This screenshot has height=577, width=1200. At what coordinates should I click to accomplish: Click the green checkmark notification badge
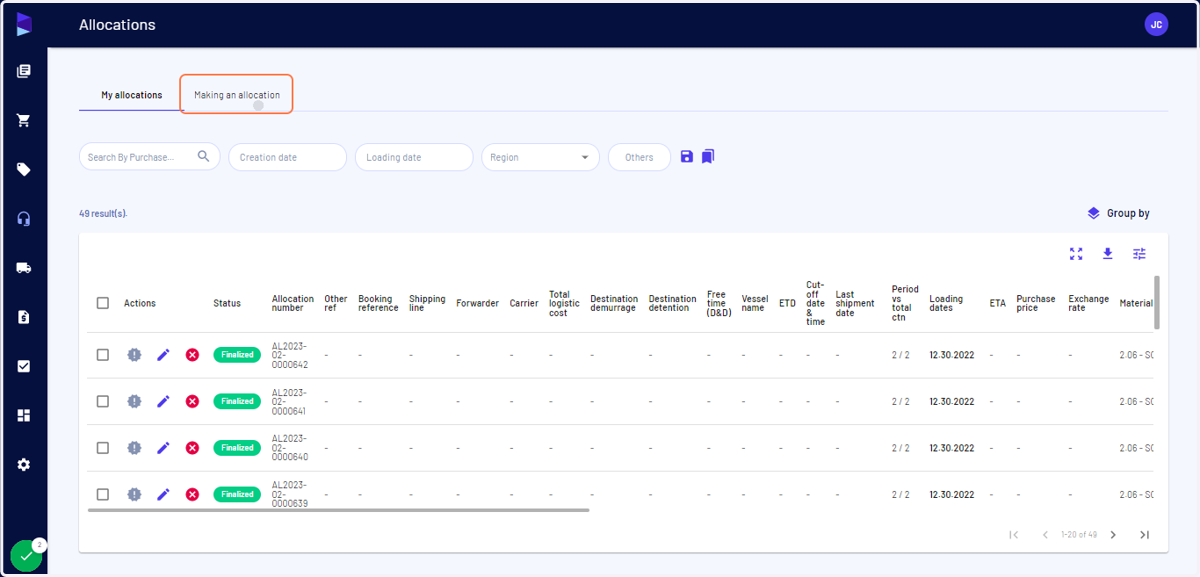pyautogui.click(x=26, y=555)
